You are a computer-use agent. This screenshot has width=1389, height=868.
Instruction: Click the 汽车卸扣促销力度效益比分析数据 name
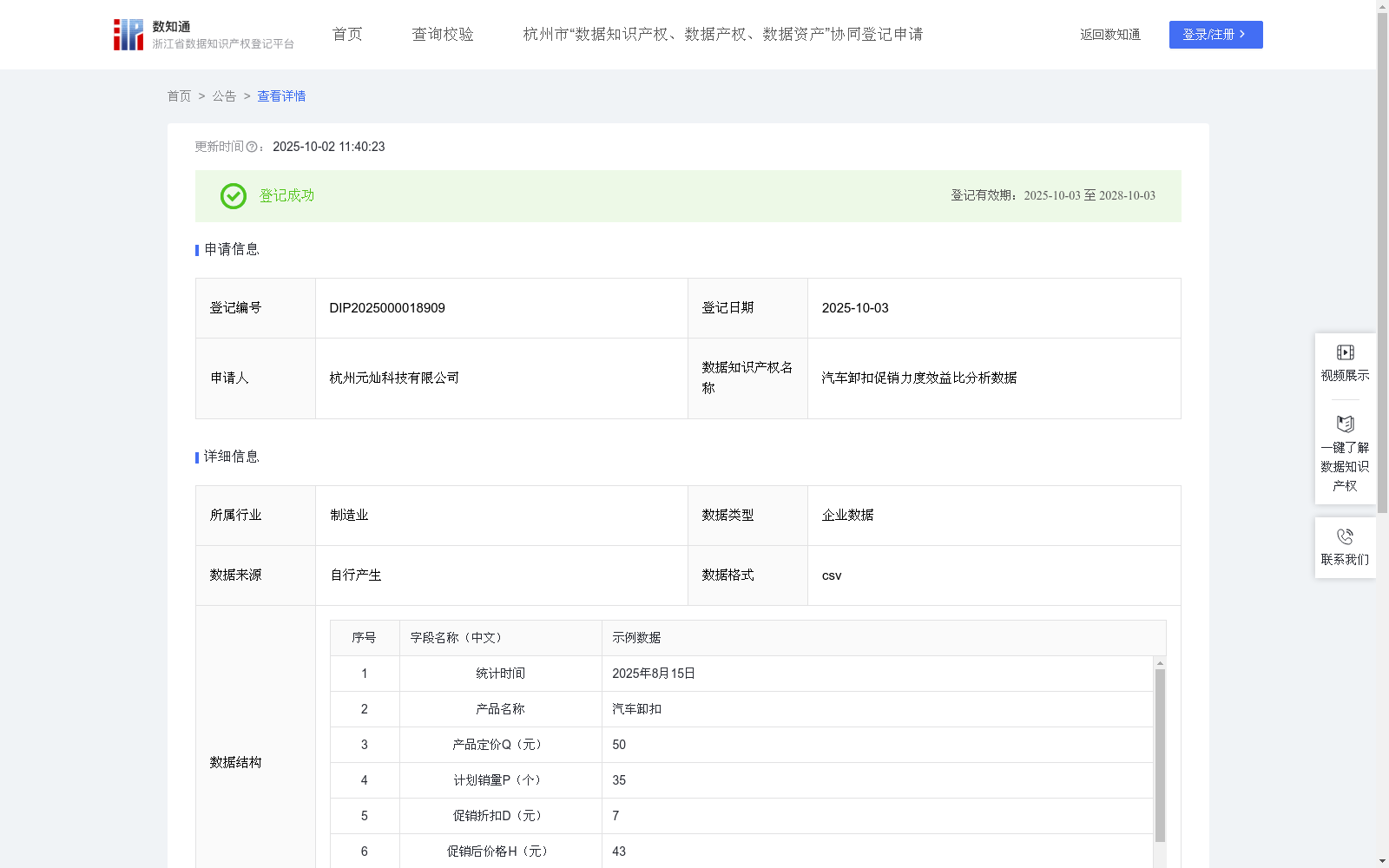919,378
